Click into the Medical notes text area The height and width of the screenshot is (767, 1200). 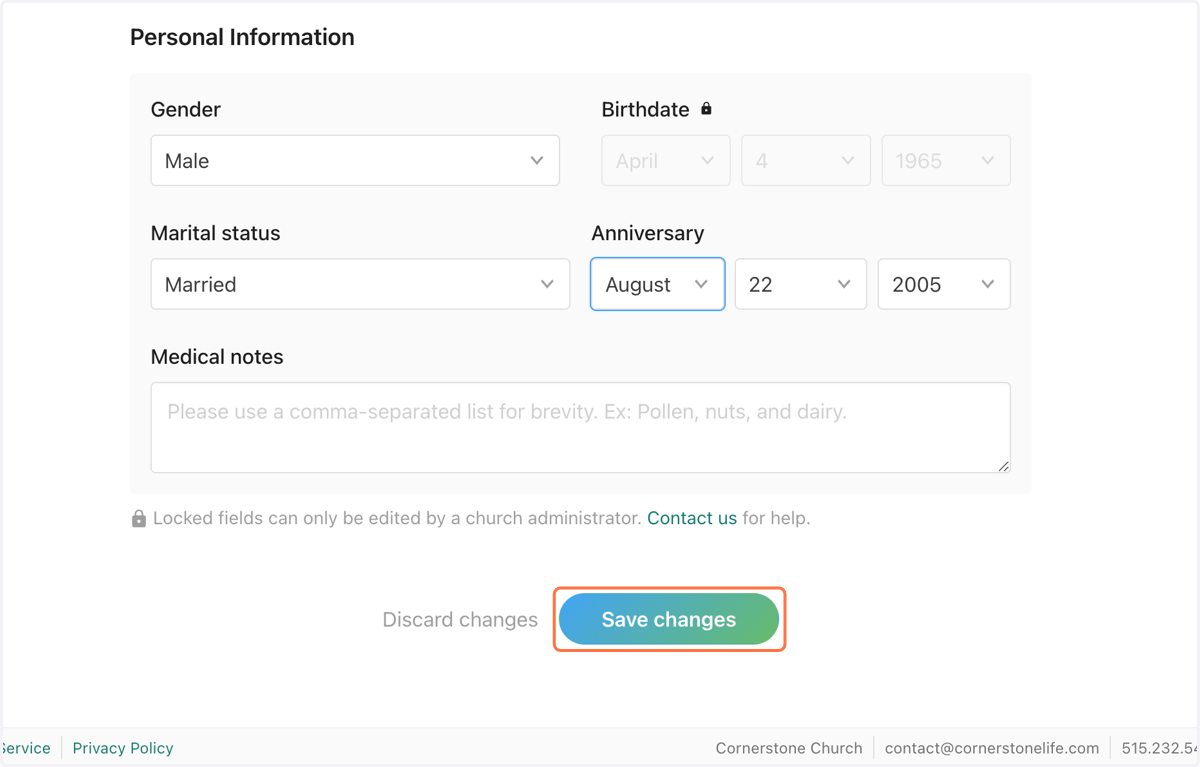pyautogui.click(x=581, y=427)
